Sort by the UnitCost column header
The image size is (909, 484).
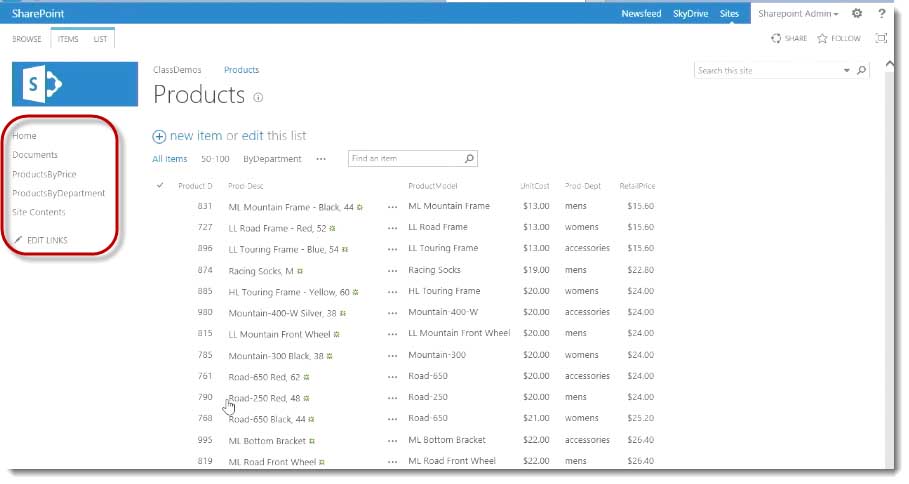point(535,186)
